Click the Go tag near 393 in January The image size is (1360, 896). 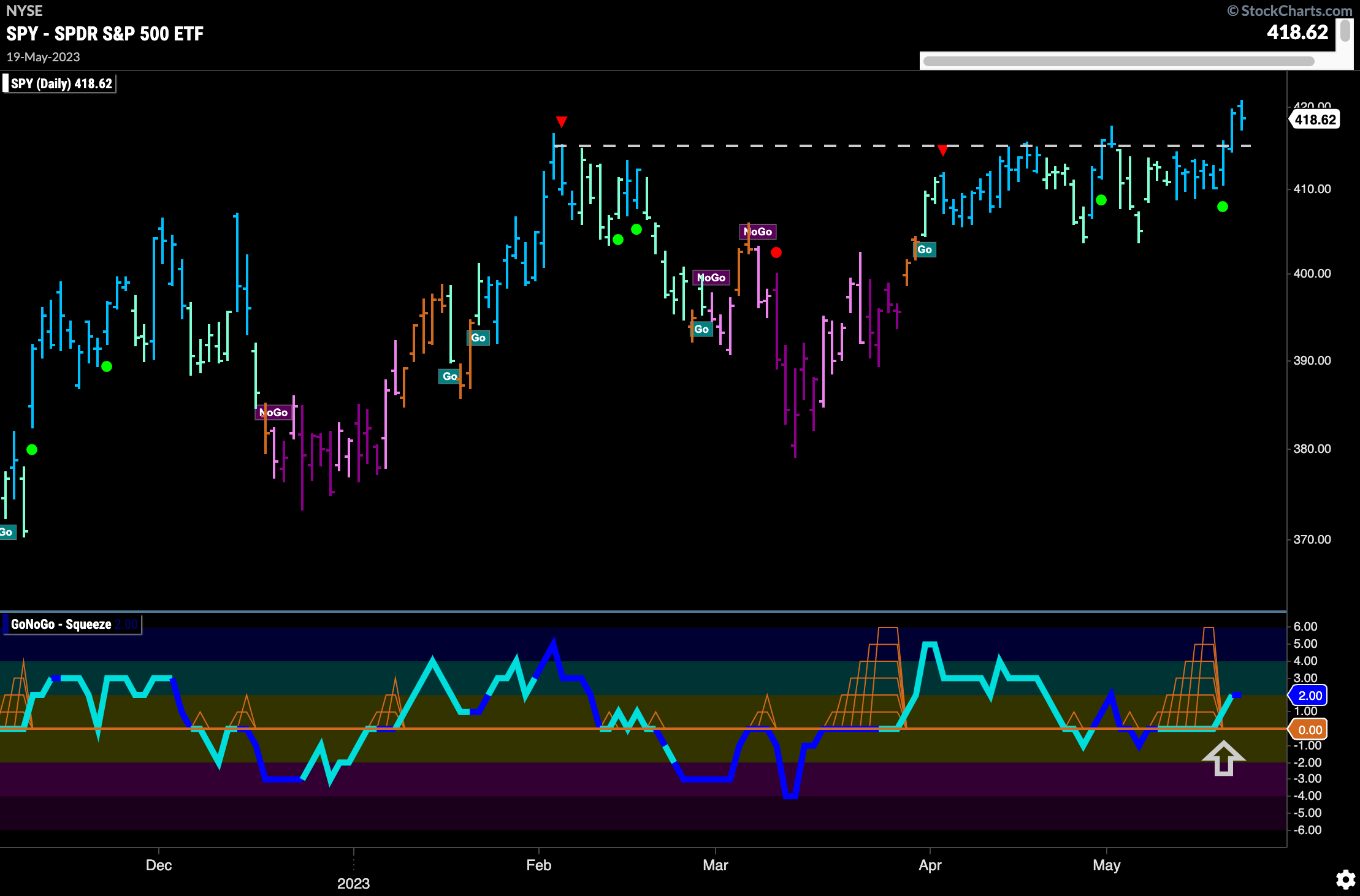pyautogui.click(x=478, y=338)
